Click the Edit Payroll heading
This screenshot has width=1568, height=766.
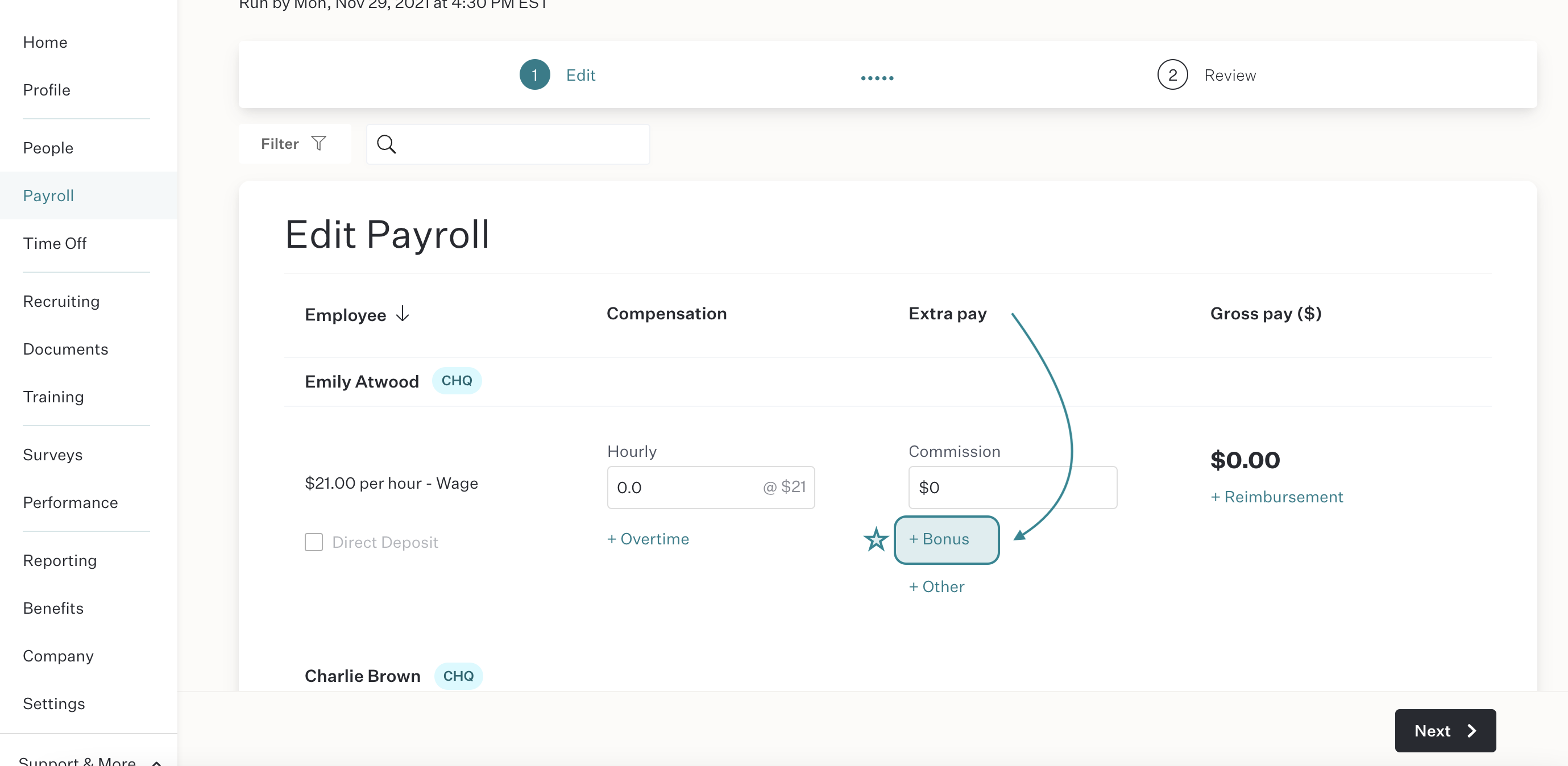[387, 235]
